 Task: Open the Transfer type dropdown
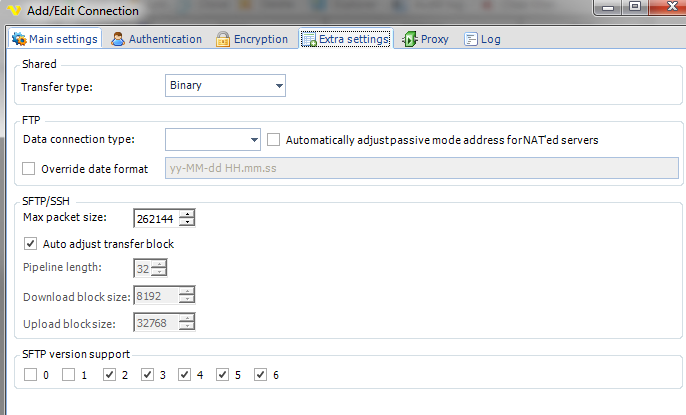click(278, 86)
